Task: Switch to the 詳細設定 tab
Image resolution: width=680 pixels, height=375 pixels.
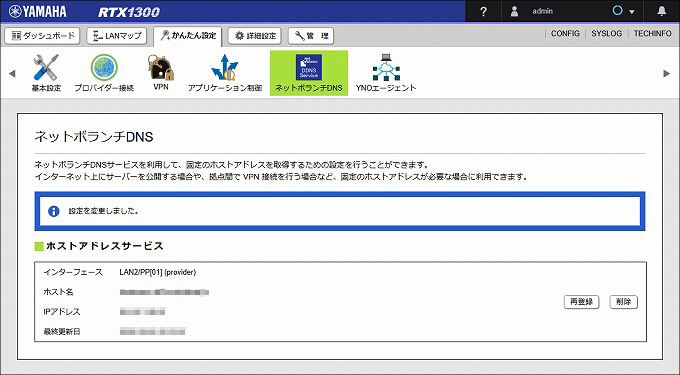Action: click(255, 36)
